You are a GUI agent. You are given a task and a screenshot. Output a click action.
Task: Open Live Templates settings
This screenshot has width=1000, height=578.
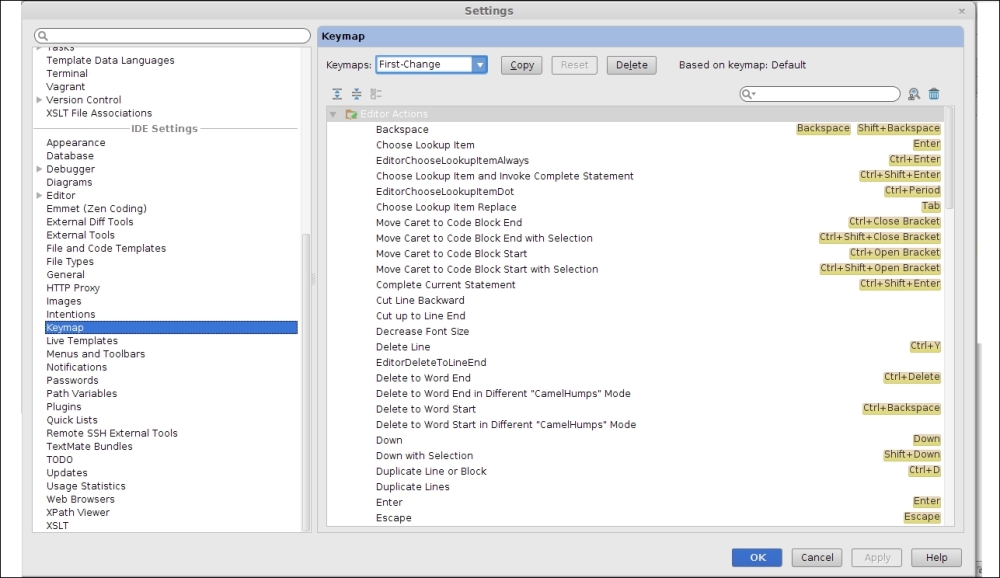(82, 341)
